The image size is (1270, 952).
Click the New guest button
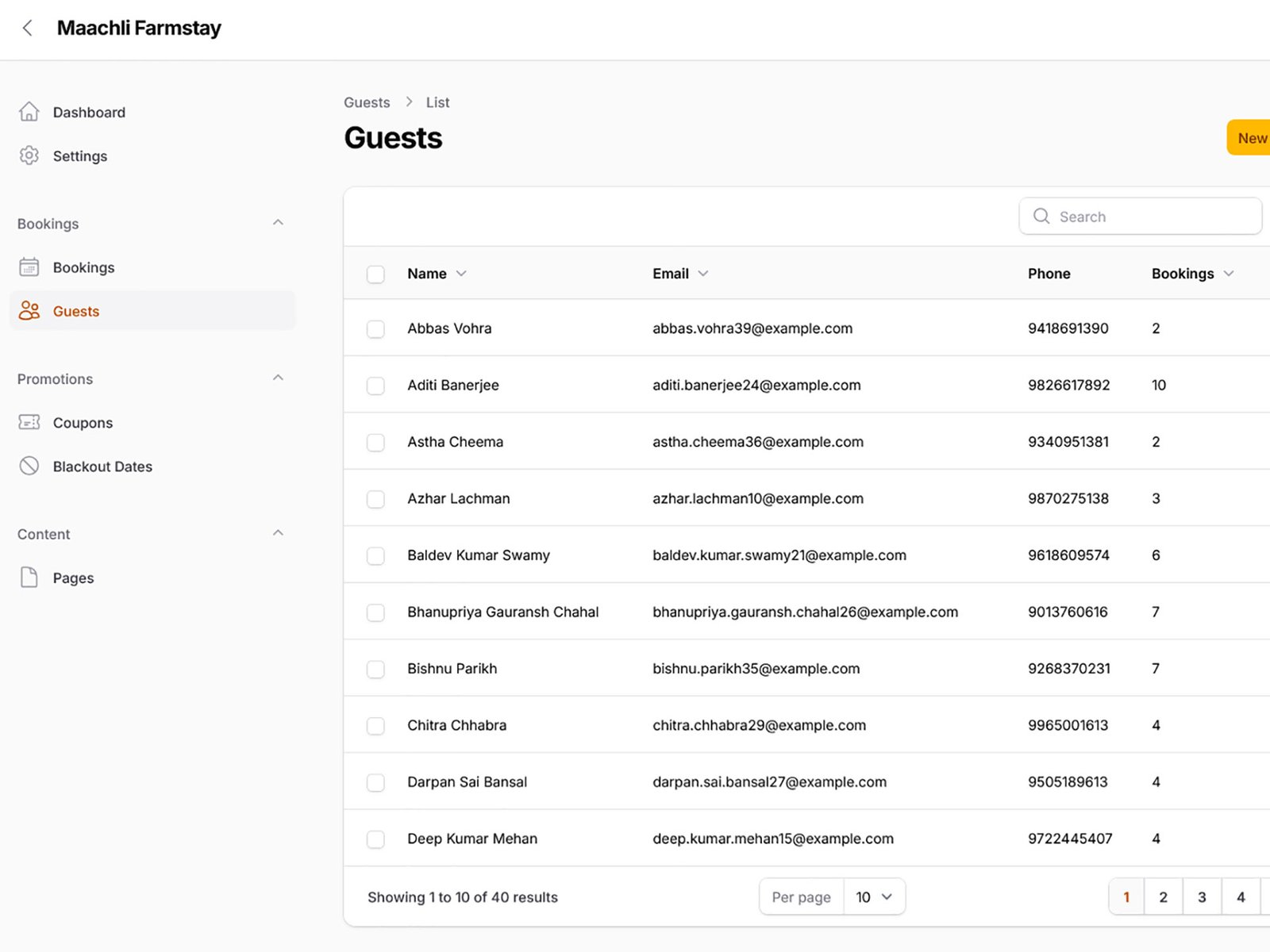(x=1249, y=138)
